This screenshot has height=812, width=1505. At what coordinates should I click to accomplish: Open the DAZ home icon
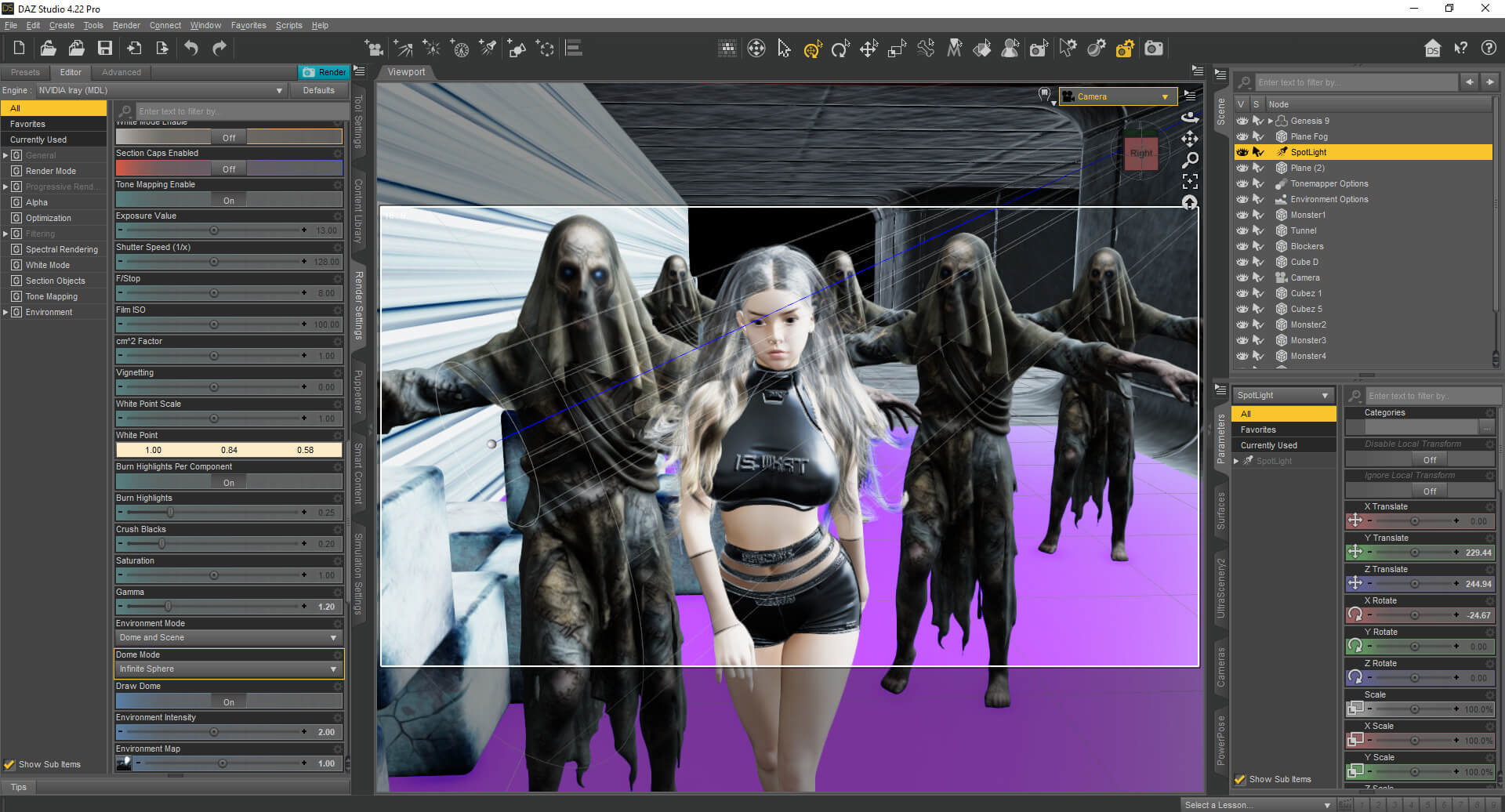point(1432,49)
